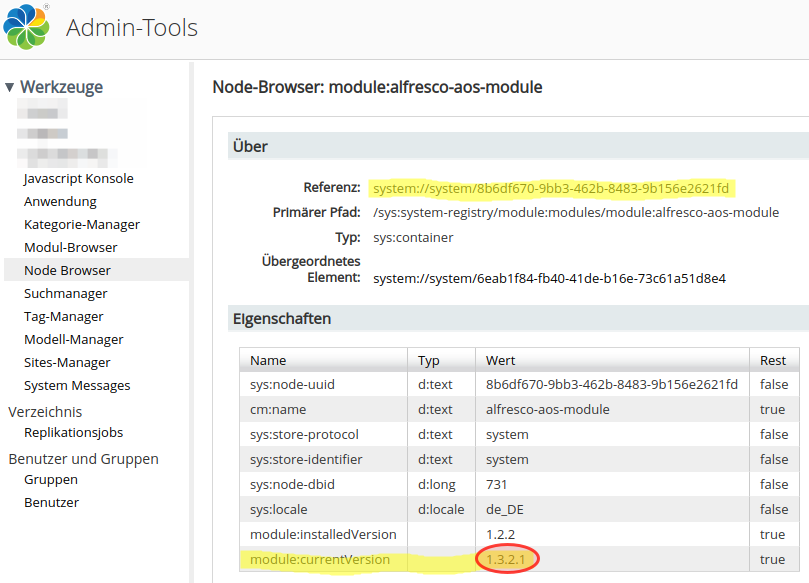This screenshot has width=809, height=583.
Task: Click the installed version value 1.2.2
Action: 500,535
